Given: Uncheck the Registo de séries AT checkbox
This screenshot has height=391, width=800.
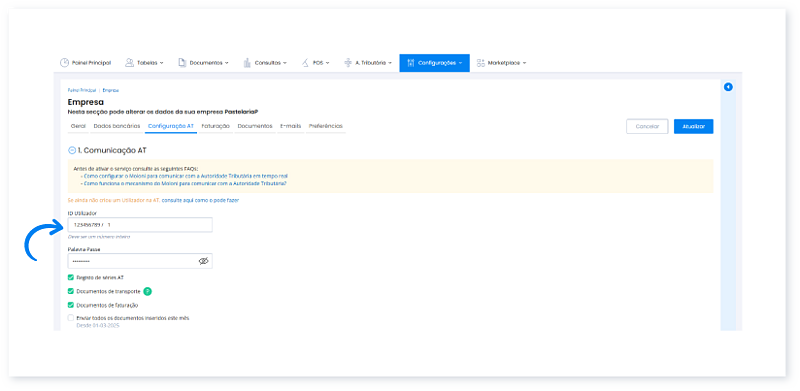Looking at the screenshot, I should [x=71, y=278].
